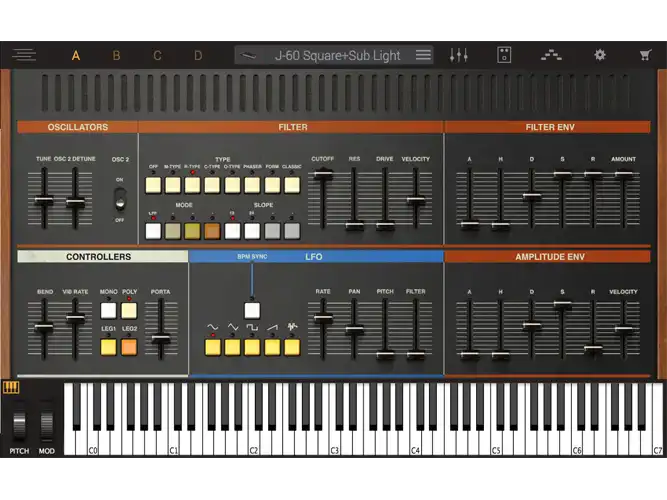
Task: Select the random noise LFO waveform button
Action: (x=292, y=347)
